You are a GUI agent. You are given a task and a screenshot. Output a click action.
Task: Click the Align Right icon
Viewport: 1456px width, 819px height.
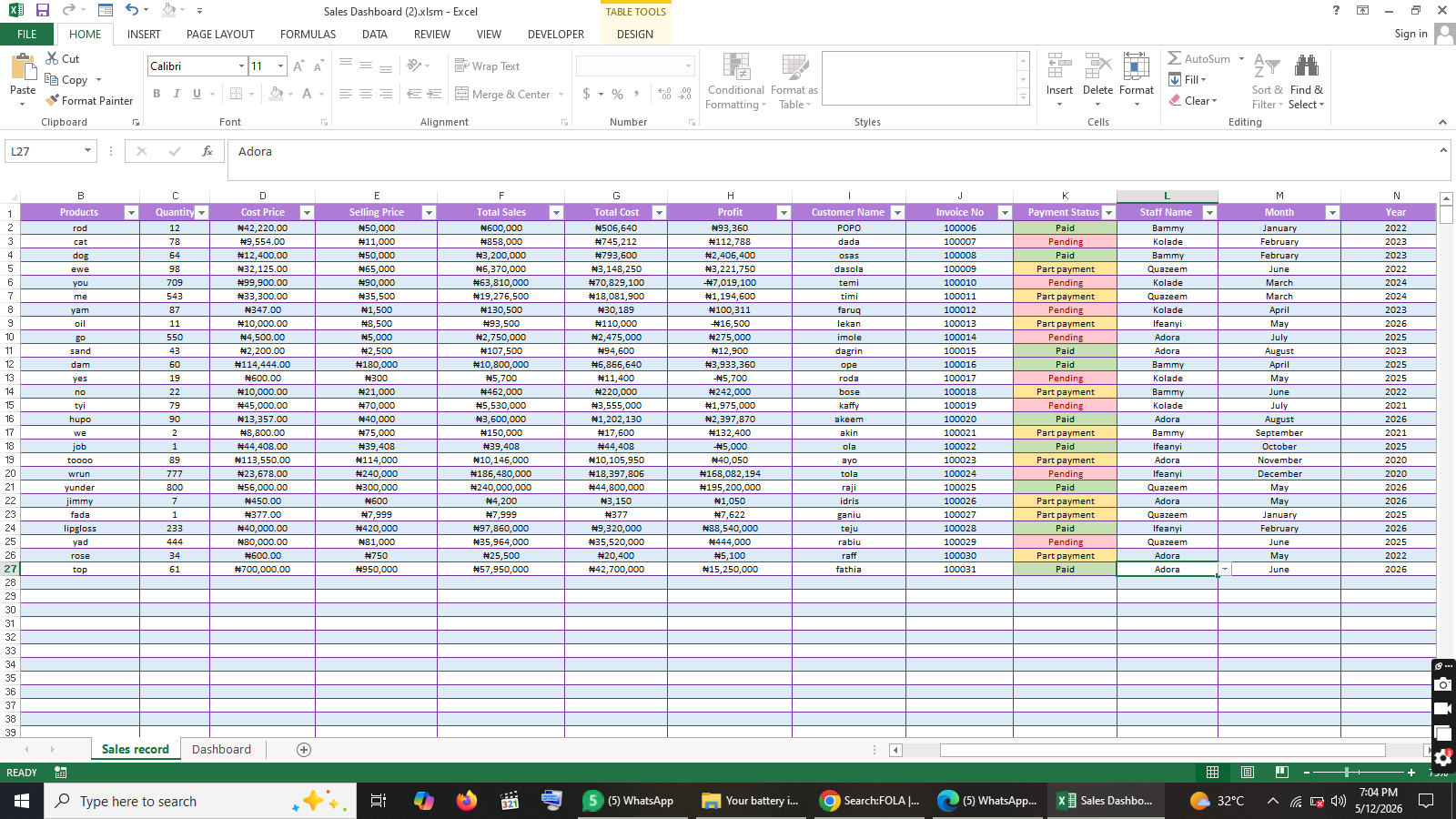pos(386,94)
